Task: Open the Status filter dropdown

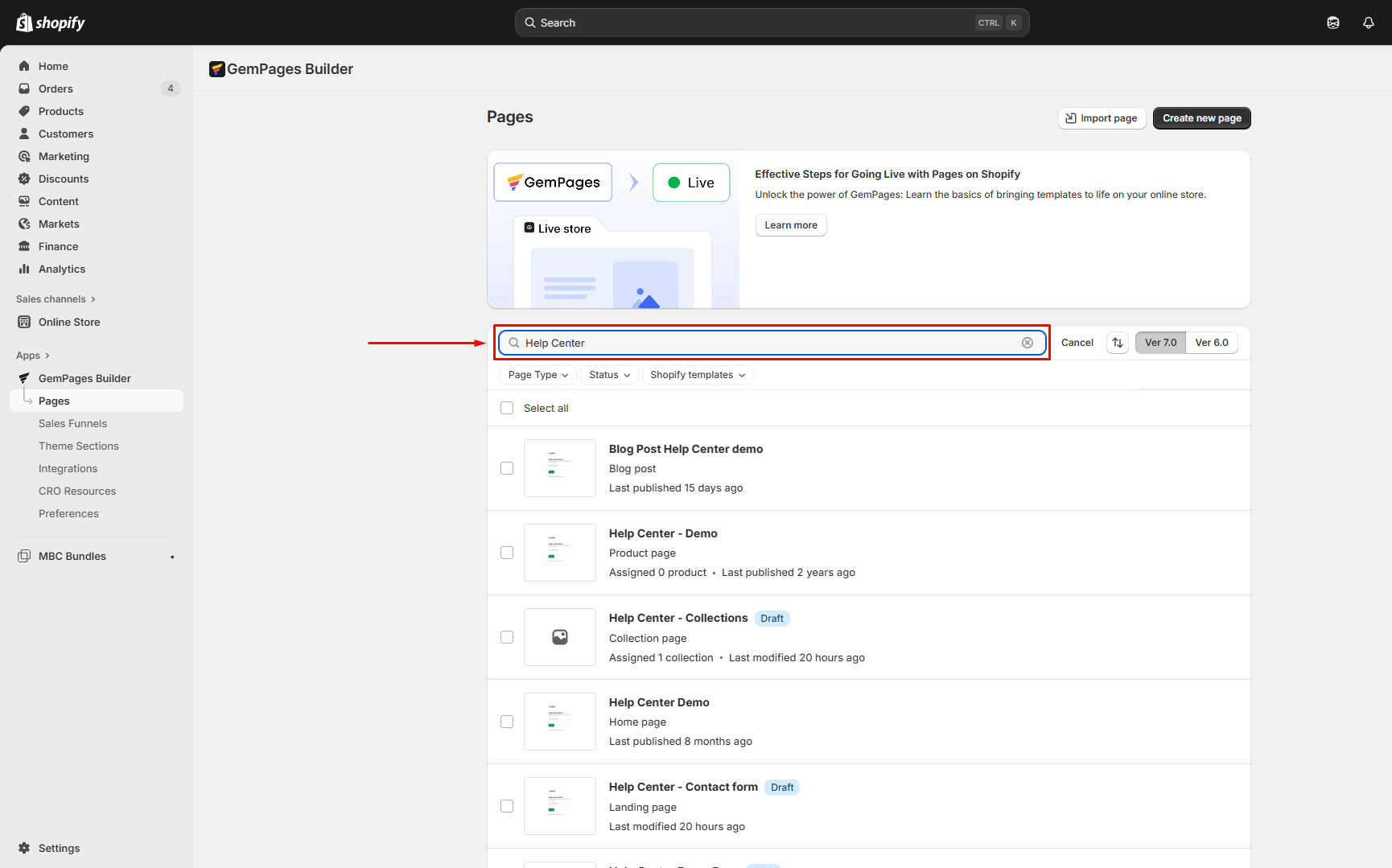Action: point(609,375)
